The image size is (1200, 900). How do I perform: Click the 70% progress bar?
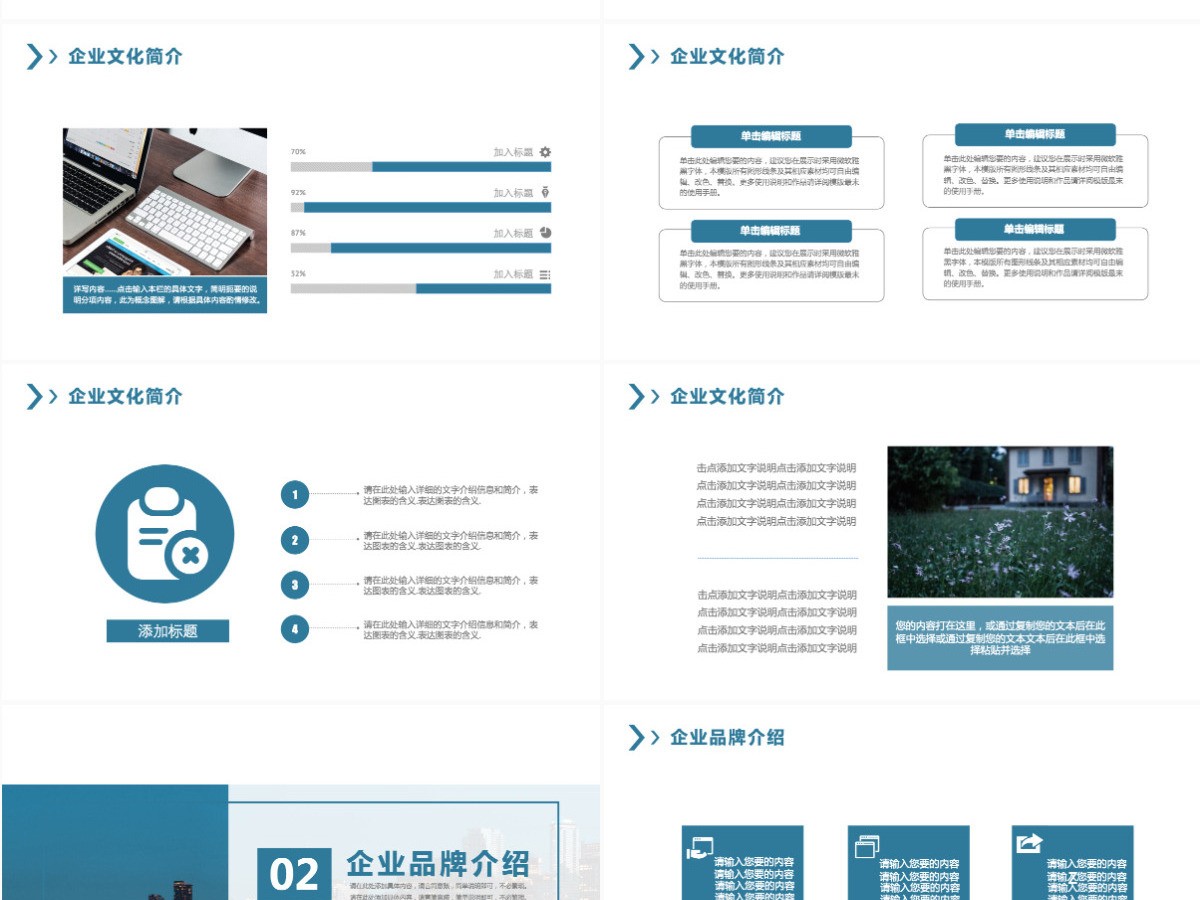[421, 167]
